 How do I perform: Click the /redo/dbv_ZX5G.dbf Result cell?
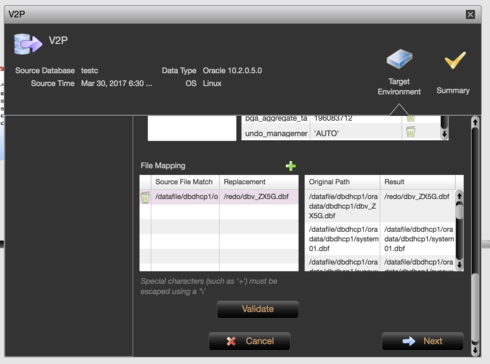pyautogui.click(x=418, y=206)
